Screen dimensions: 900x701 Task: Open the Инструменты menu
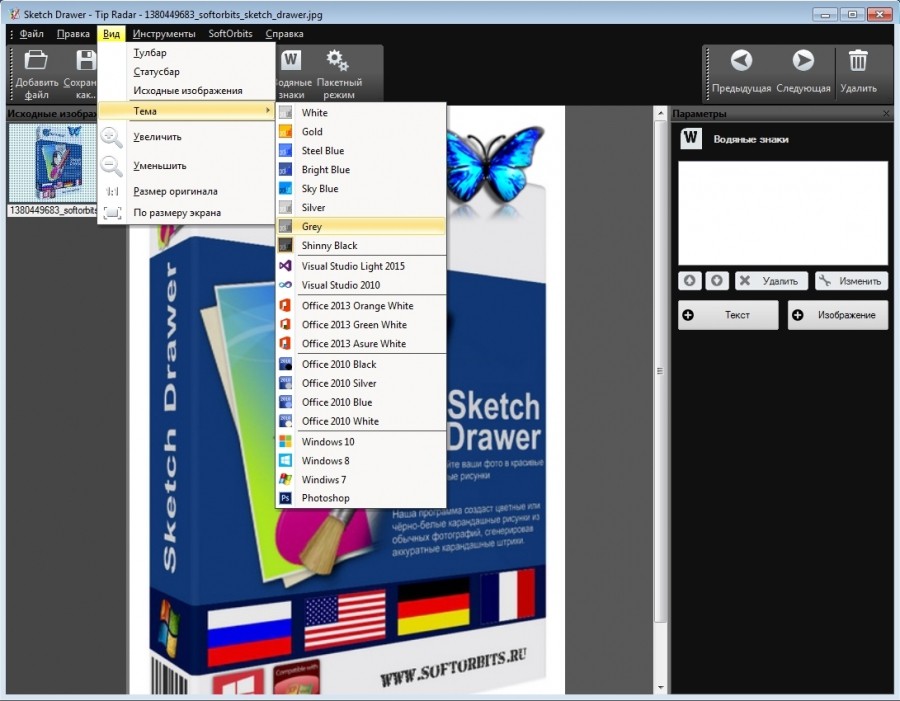[165, 33]
